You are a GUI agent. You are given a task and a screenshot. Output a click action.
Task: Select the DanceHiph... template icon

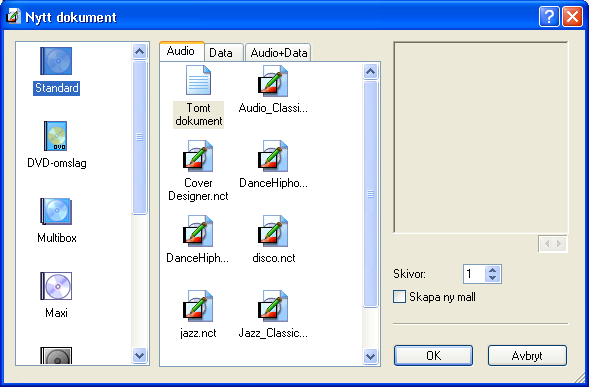[198, 231]
